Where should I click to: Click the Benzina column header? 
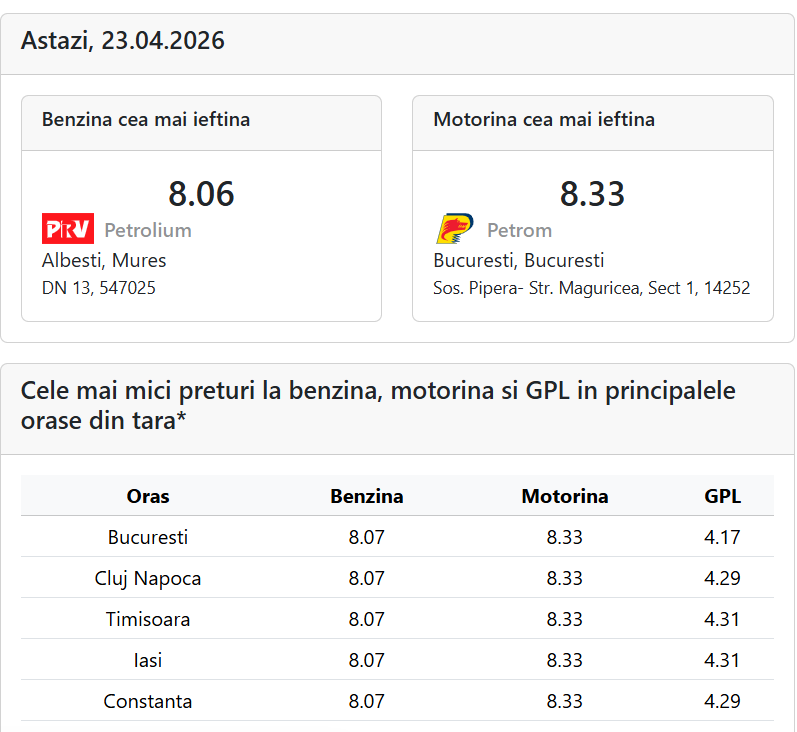coord(367,496)
